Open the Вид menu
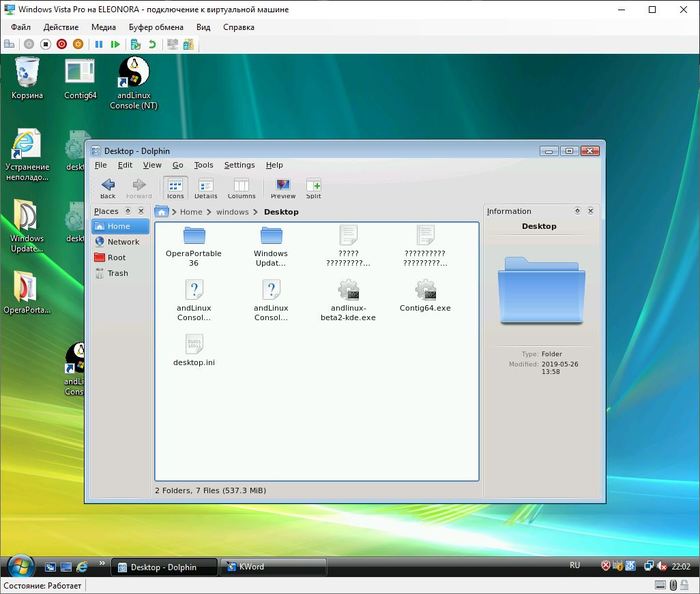 coord(203,27)
